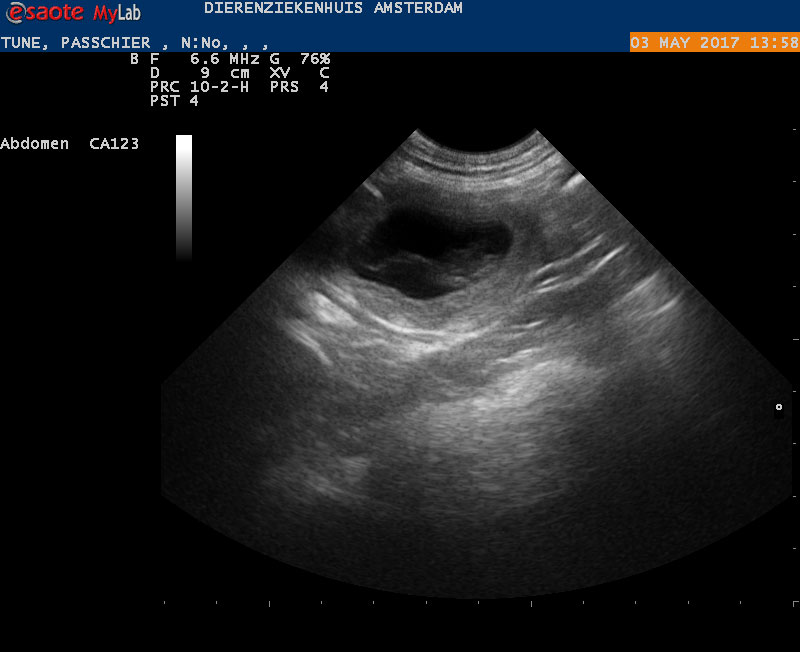
Task: Click the XV C parameter
Action: (x=300, y=73)
